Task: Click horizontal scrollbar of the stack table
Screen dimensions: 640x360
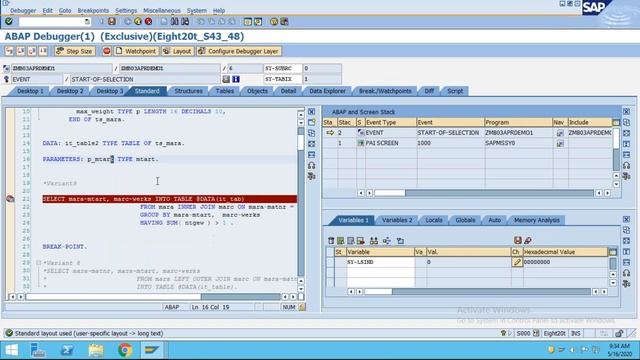Action: [484, 193]
